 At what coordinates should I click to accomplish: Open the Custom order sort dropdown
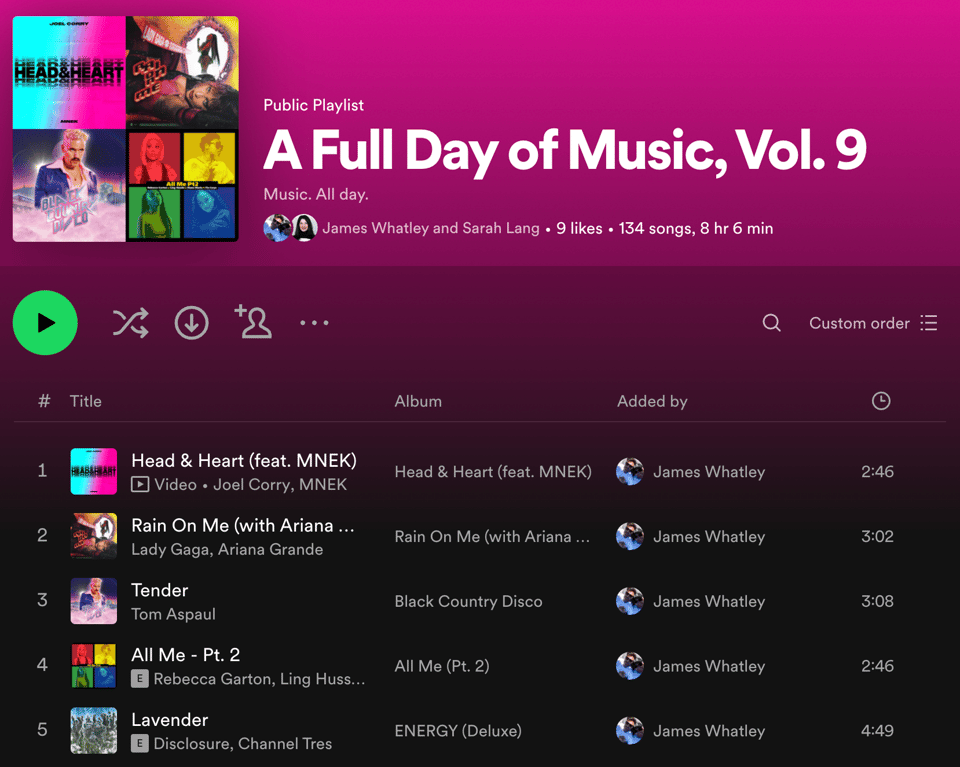point(873,323)
